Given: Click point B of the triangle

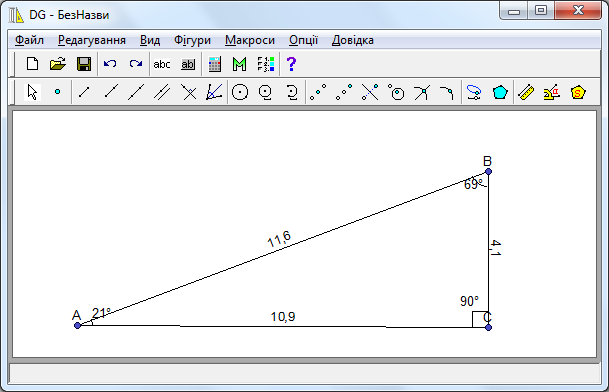Looking at the screenshot, I should (489, 171).
